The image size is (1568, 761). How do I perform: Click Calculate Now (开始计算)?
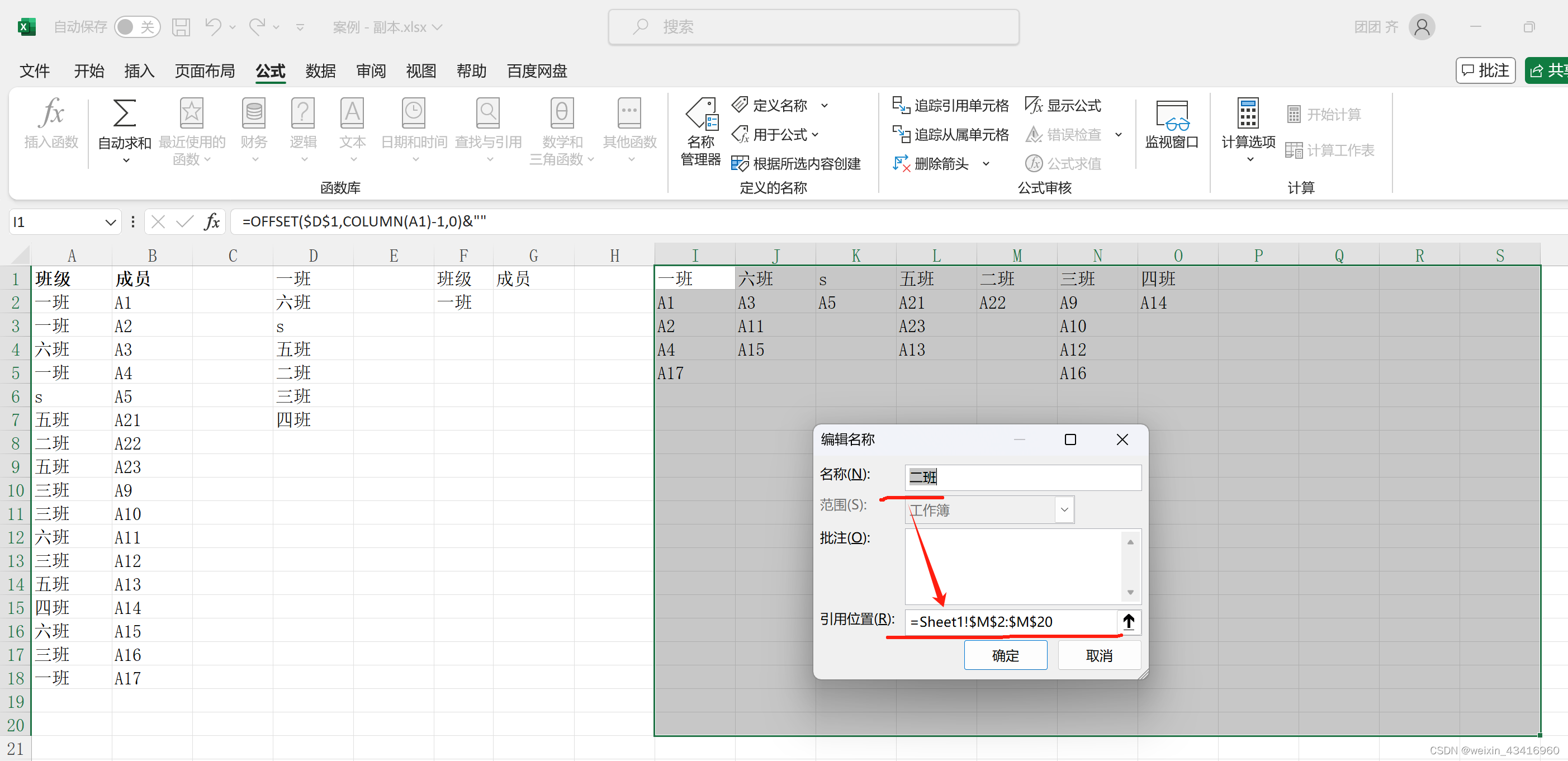pos(1324,115)
